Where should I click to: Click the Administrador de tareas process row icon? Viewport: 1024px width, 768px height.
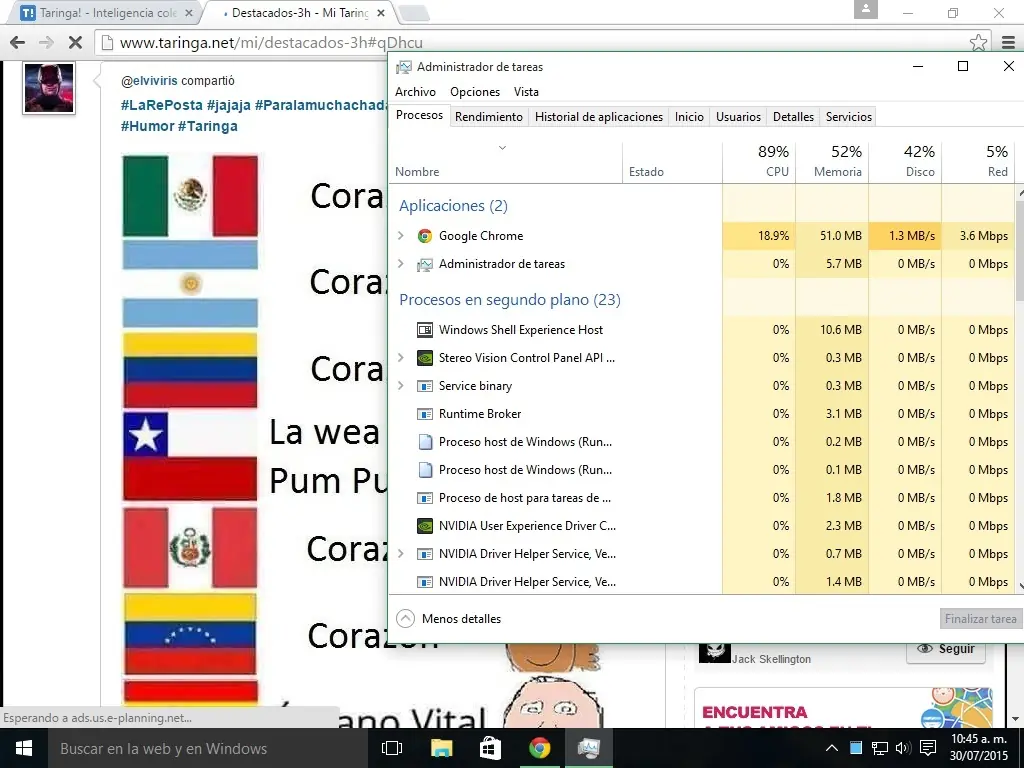point(424,264)
